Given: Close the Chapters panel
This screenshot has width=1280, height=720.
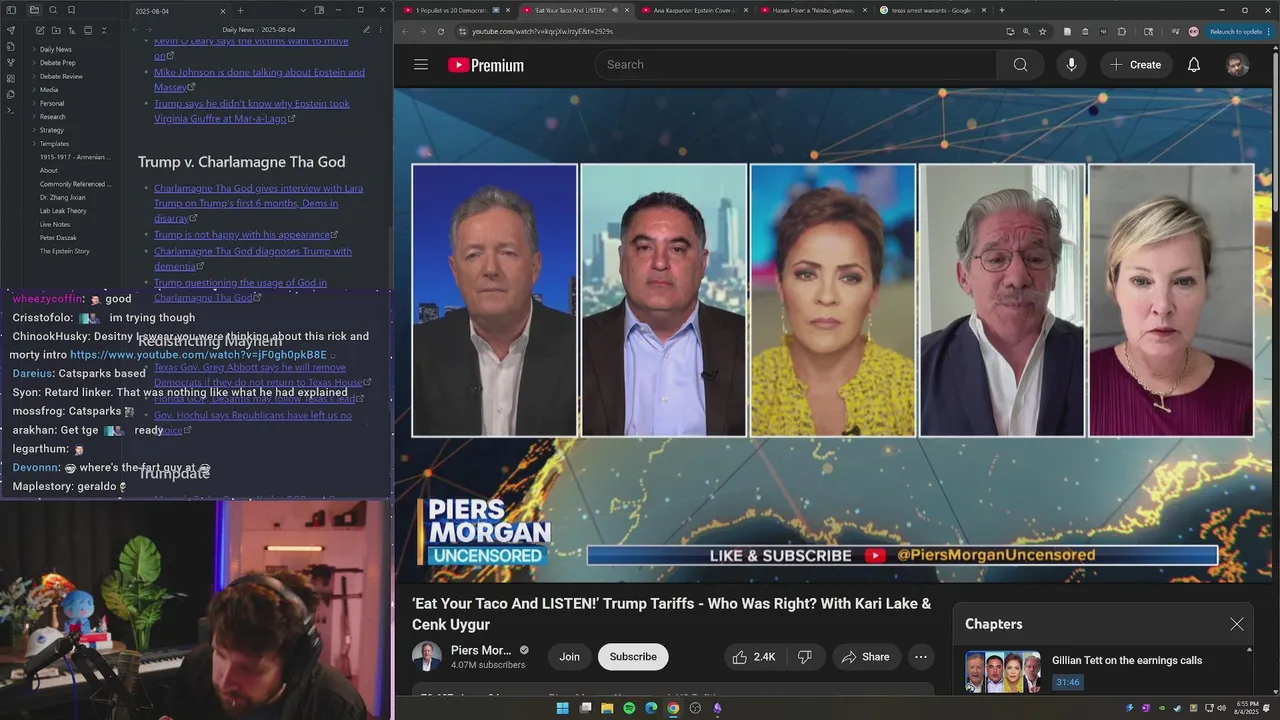Looking at the screenshot, I should coord(1237,624).
